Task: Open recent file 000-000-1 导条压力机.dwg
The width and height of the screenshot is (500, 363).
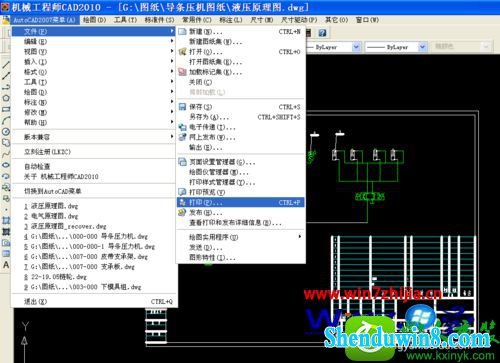Action: (x=94, y=246)
